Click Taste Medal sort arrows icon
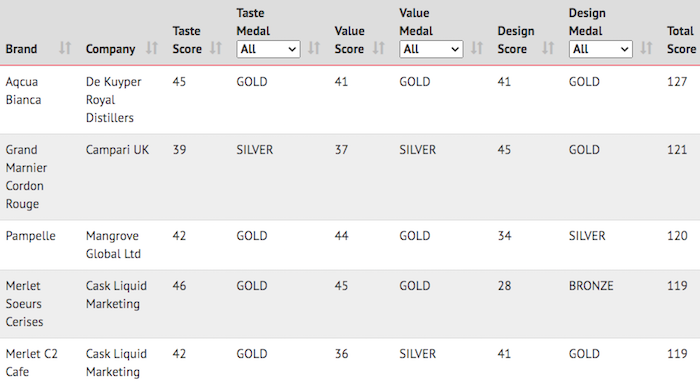The image size is (700, 386). pos(314,48)
